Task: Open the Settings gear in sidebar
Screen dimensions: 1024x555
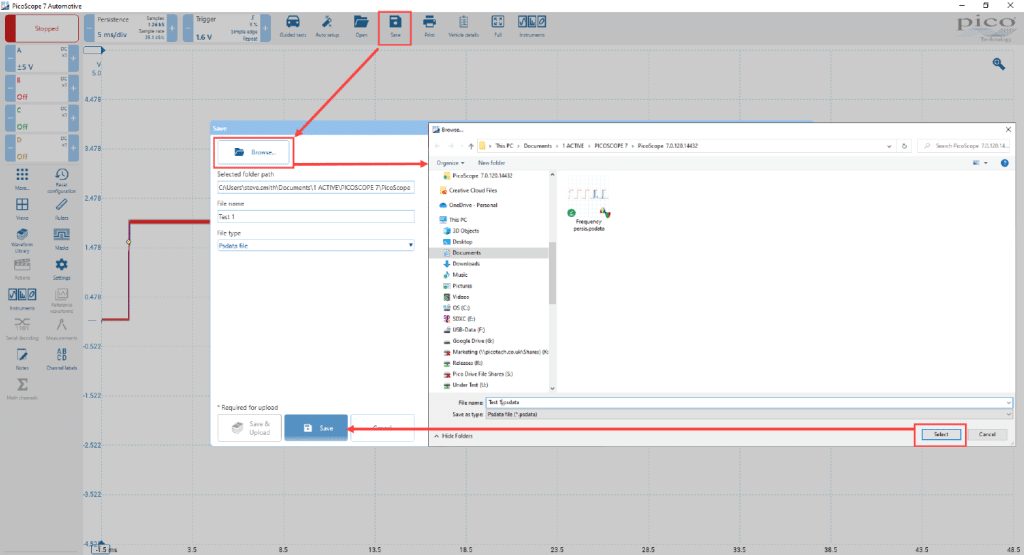Action: coord(61,268)
